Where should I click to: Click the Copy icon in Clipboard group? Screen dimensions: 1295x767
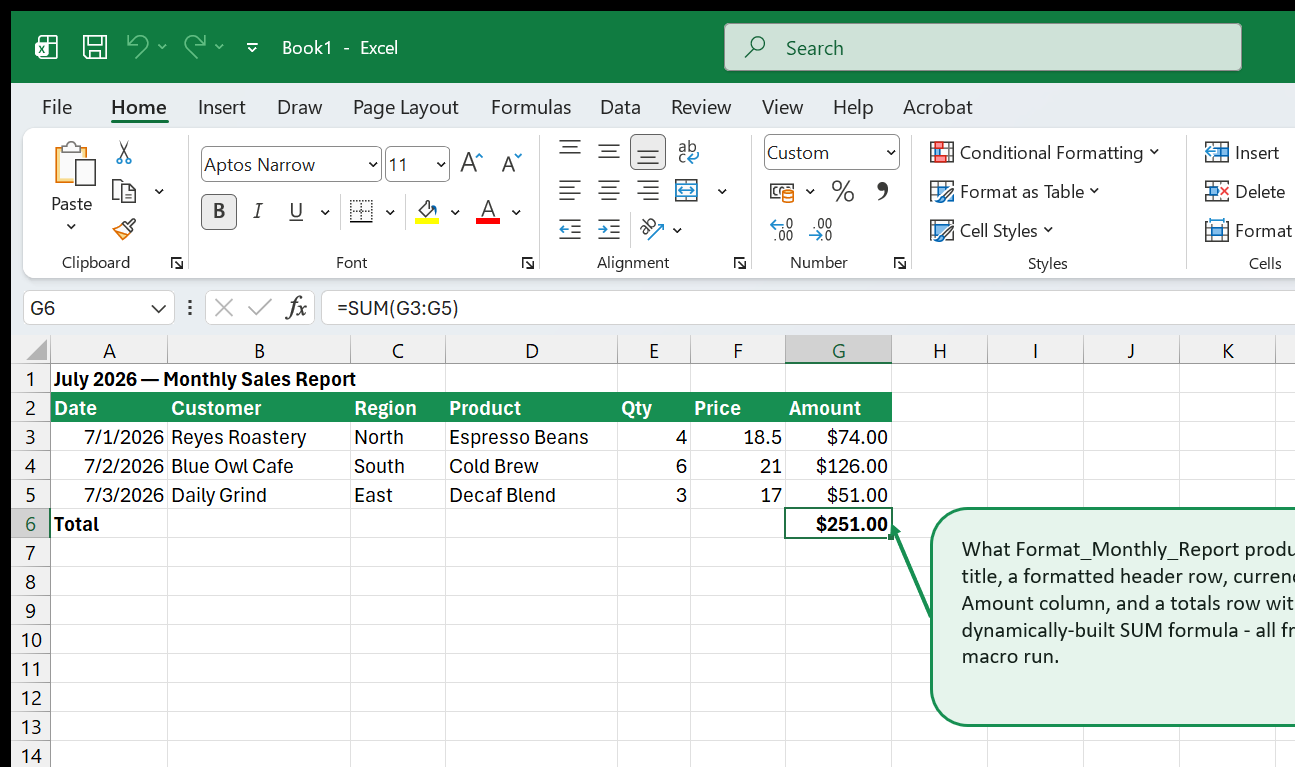tap(124, 191)
